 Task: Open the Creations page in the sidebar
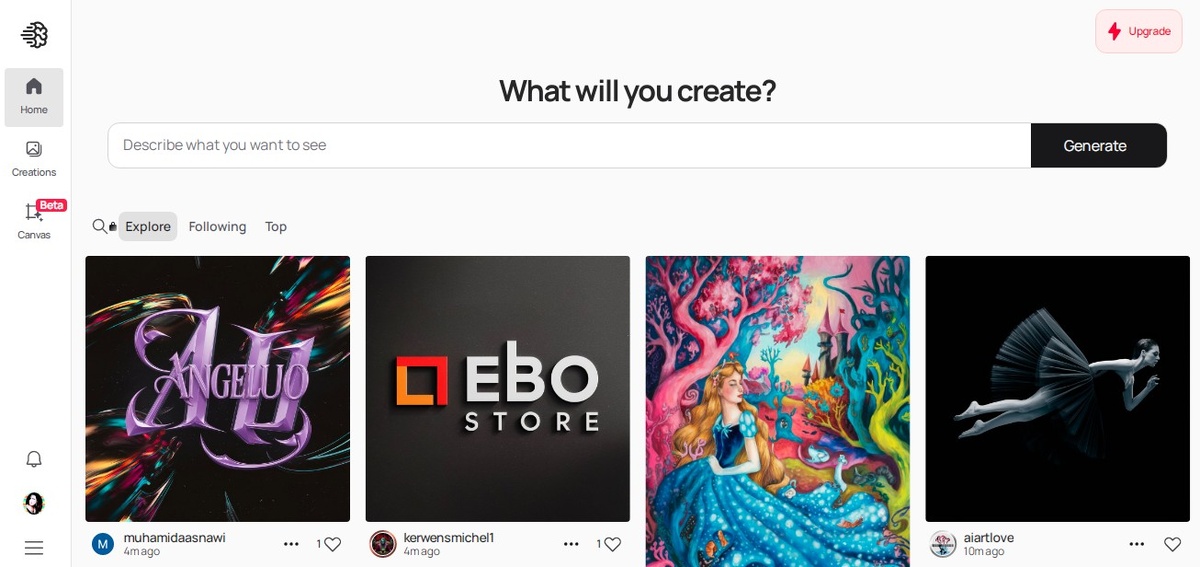[x=34, y=159]
